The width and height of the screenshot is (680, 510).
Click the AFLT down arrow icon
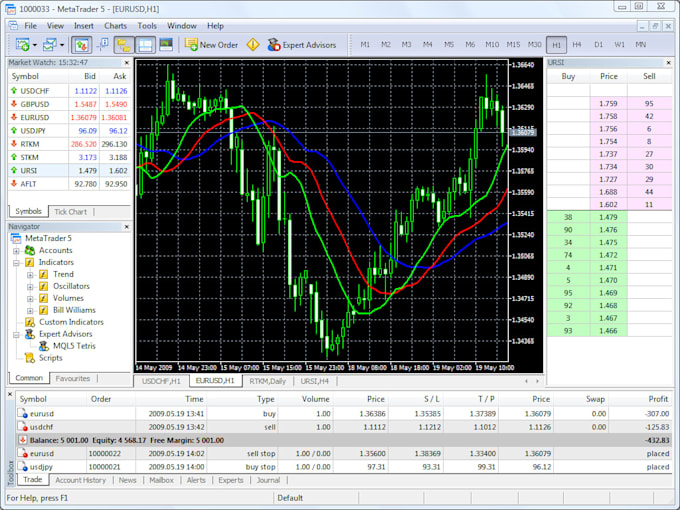pyautogui.click(x=14, y=184)
